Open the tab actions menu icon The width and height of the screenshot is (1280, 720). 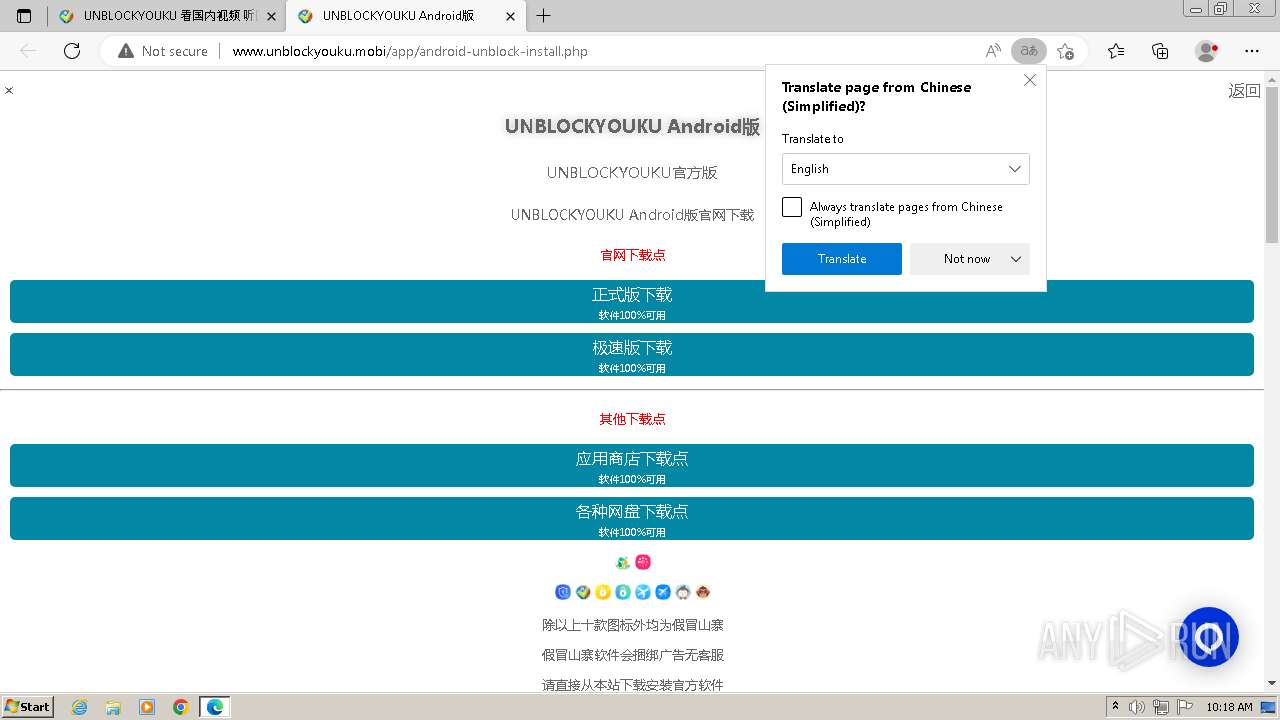[x=24, y=16]
